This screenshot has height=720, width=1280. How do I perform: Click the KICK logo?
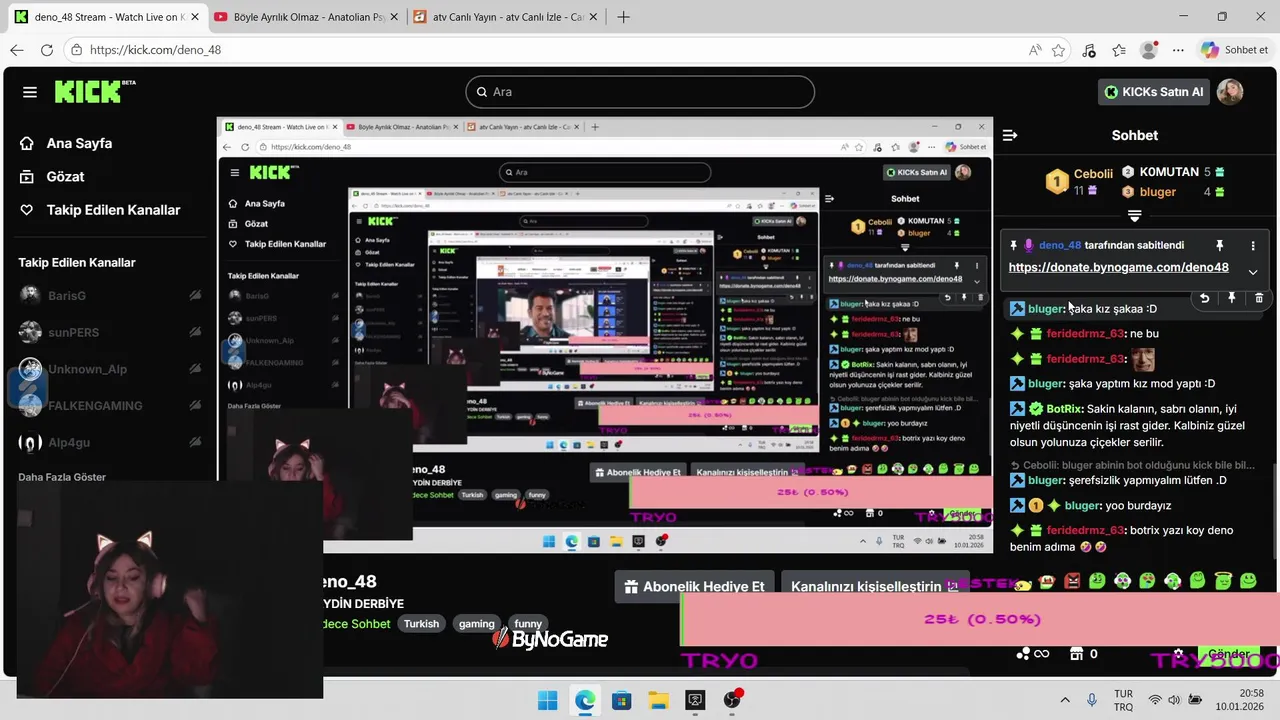[x=95, y=91]
